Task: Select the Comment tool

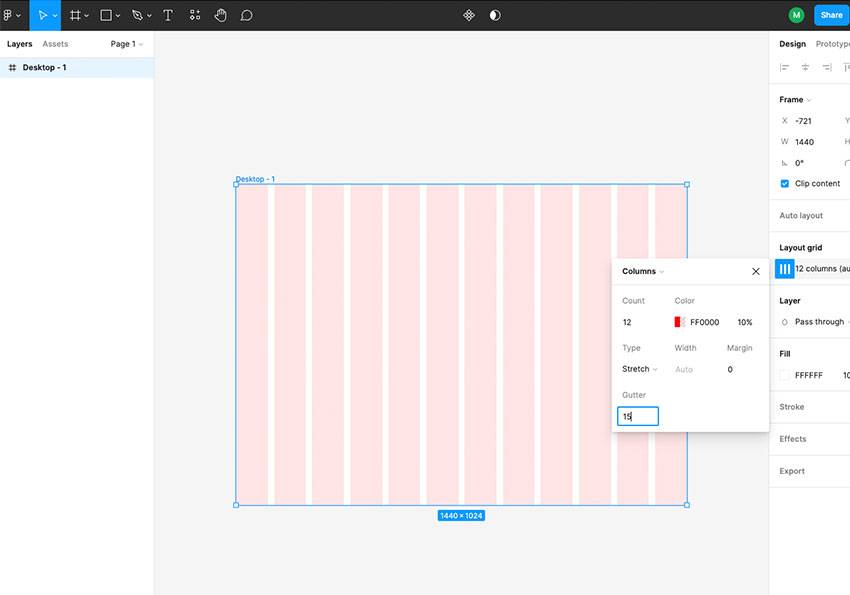Action: click(x=246, y=15)
